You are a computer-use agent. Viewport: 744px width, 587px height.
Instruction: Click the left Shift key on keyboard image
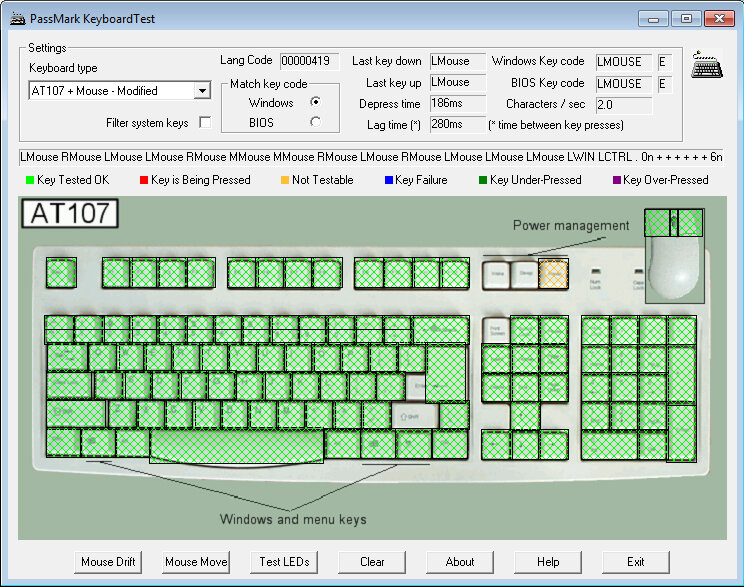(76, 414)
